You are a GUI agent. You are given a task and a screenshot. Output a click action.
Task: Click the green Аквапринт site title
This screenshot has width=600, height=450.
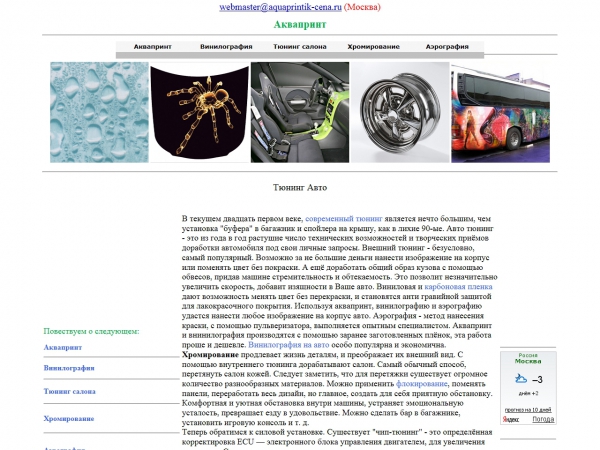(x=300, y=24)
